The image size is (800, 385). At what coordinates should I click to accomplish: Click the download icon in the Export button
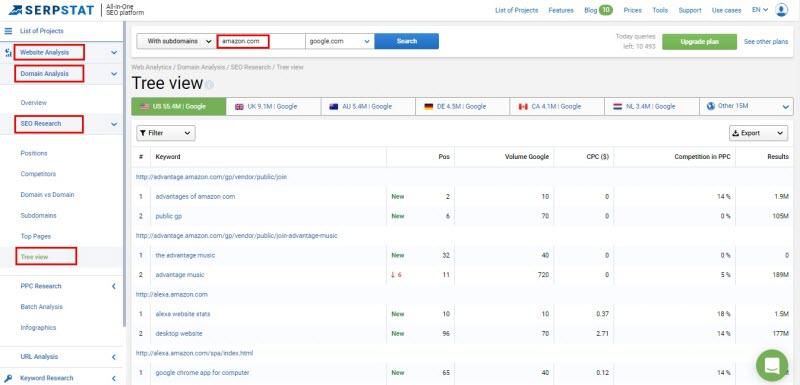[x=736, y=133]
